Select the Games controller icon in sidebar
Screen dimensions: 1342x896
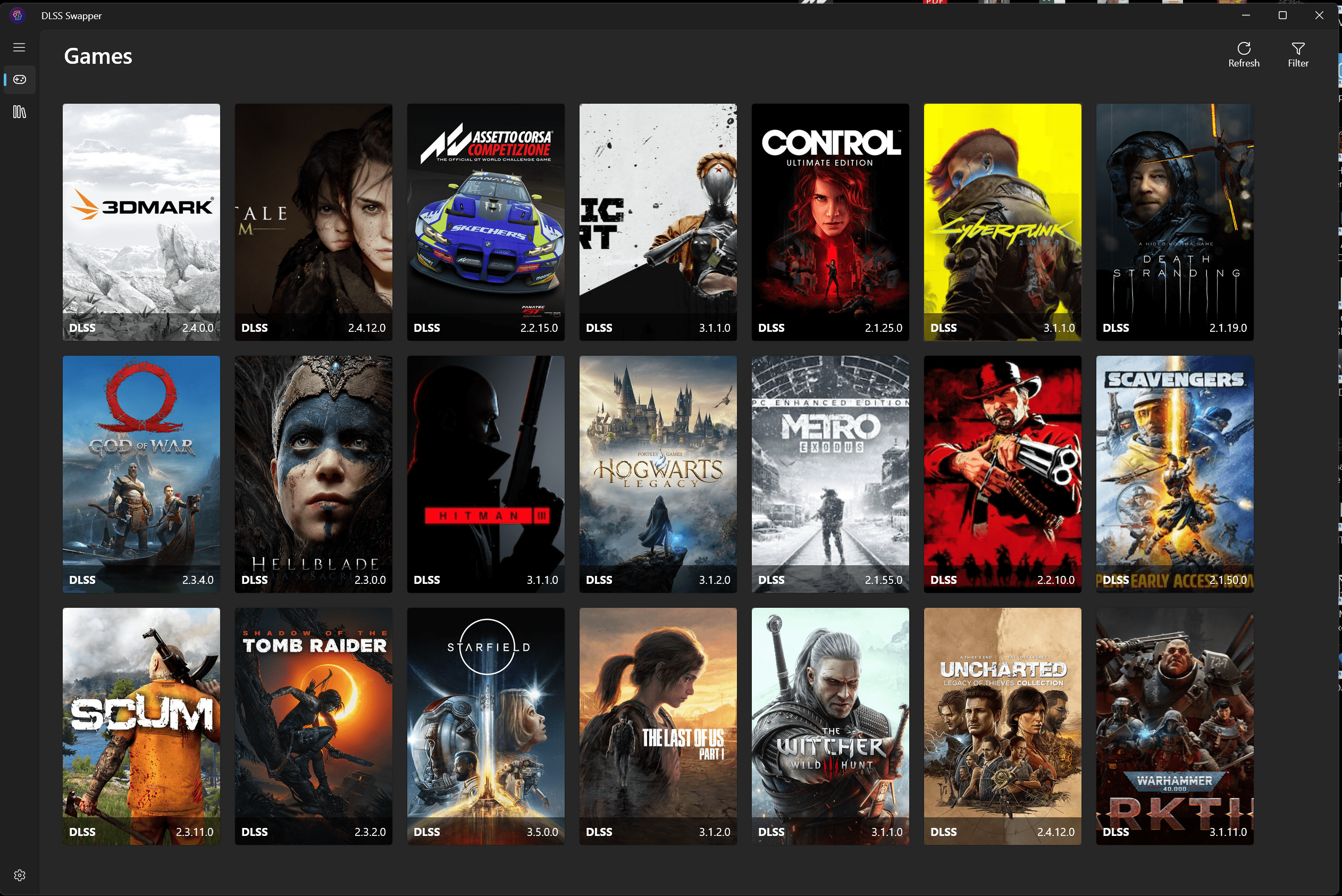20,79
